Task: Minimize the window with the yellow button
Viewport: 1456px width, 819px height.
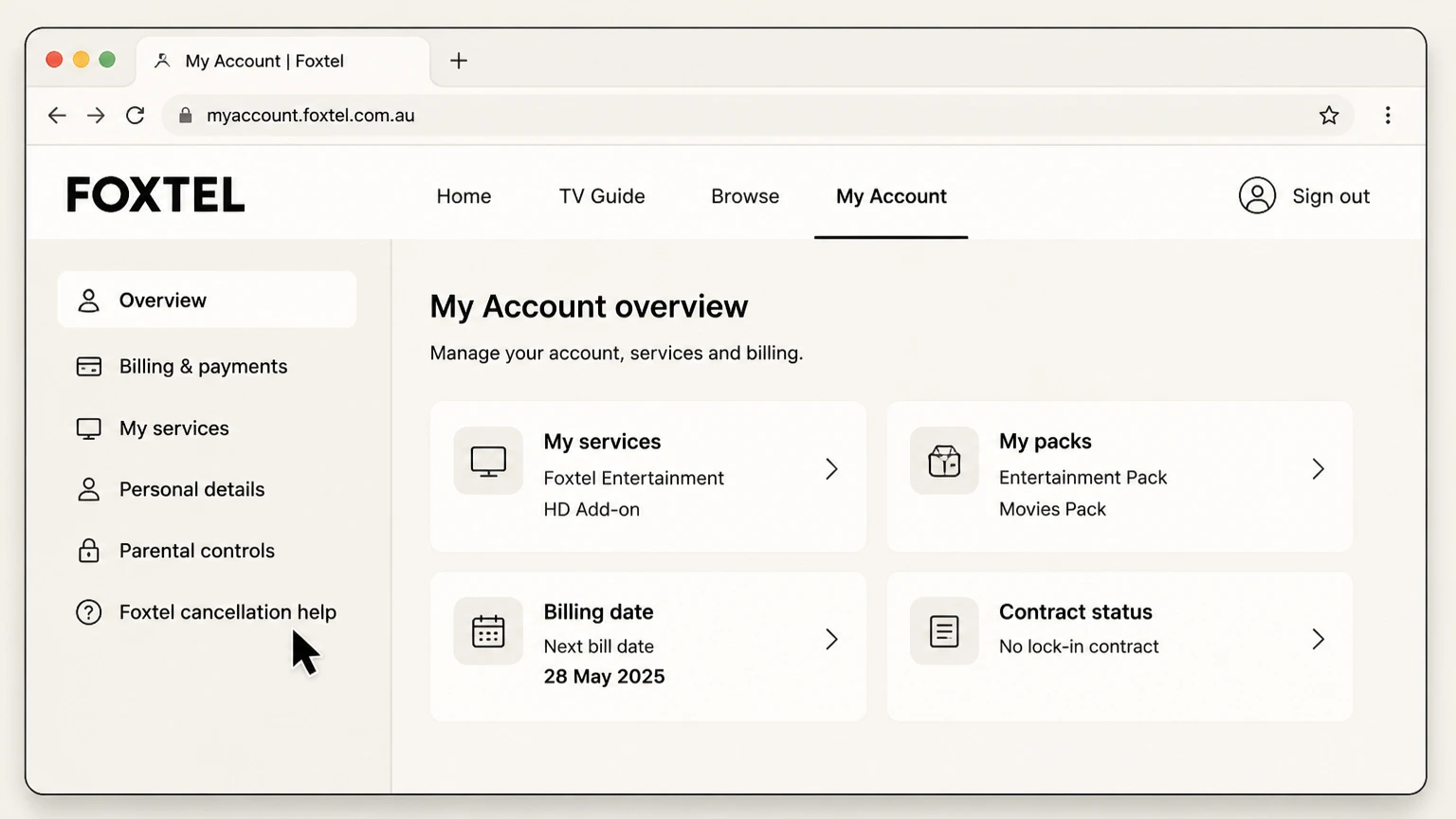Action: point(81,60)
